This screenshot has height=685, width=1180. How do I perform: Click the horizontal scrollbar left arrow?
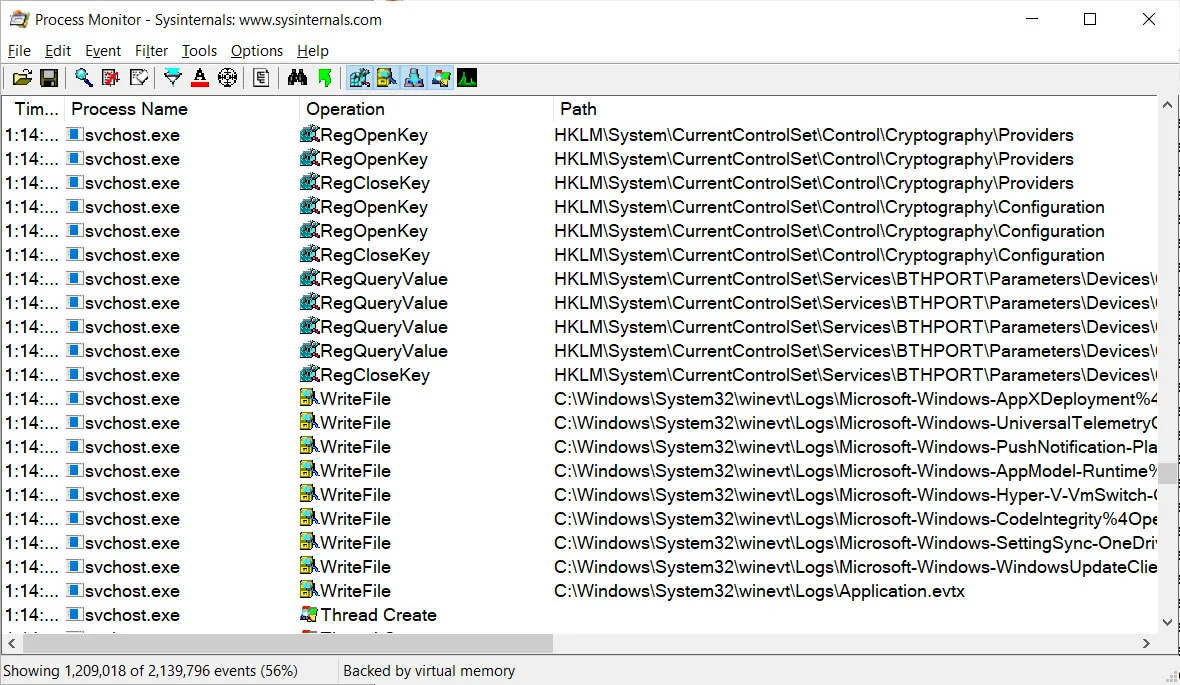(11, 644)
